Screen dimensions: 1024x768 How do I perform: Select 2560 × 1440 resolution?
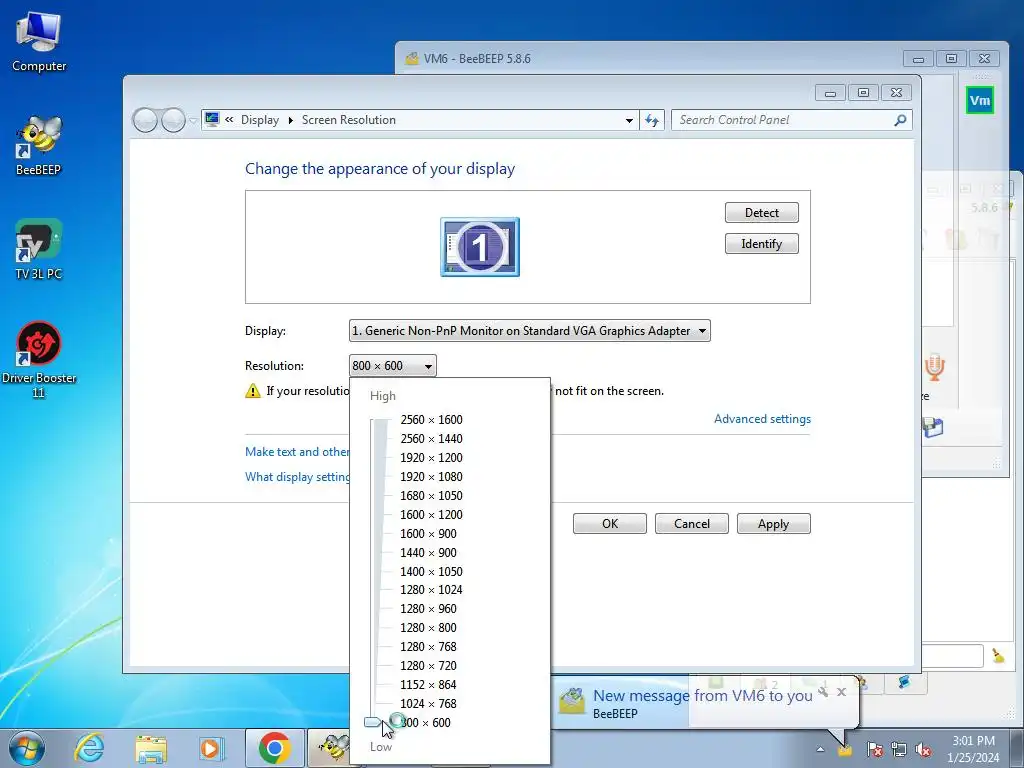[431, 439]
